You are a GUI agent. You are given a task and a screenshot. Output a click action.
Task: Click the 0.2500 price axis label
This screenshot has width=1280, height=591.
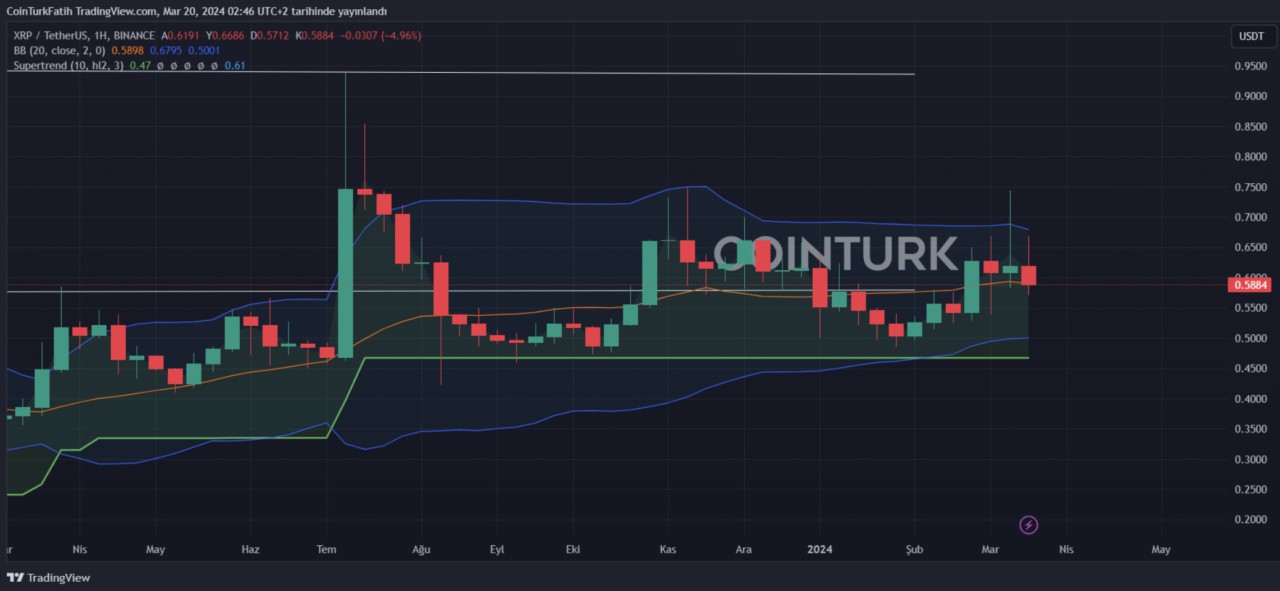[1252, 490]
